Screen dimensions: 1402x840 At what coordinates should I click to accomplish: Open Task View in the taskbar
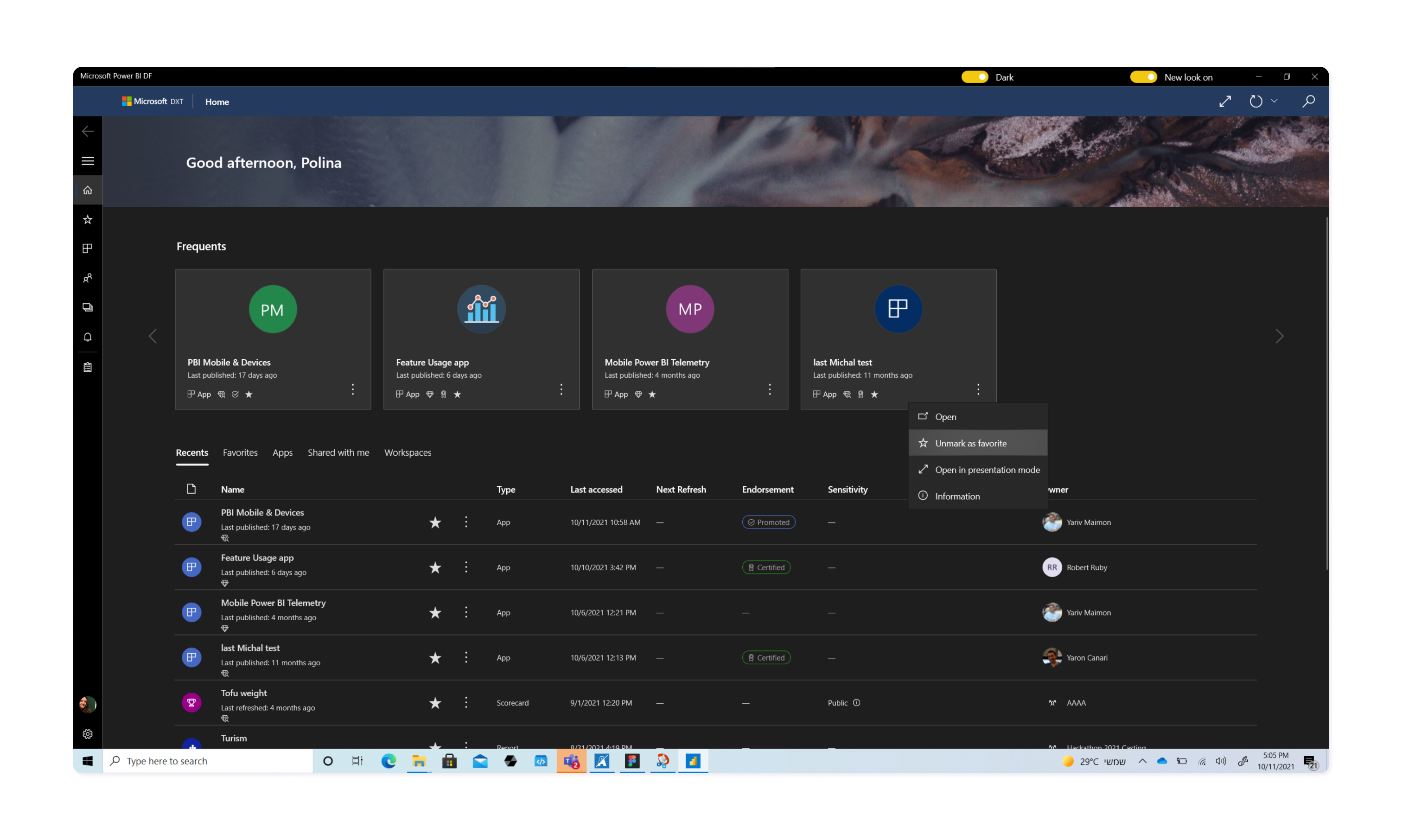[x=358, y=761]
